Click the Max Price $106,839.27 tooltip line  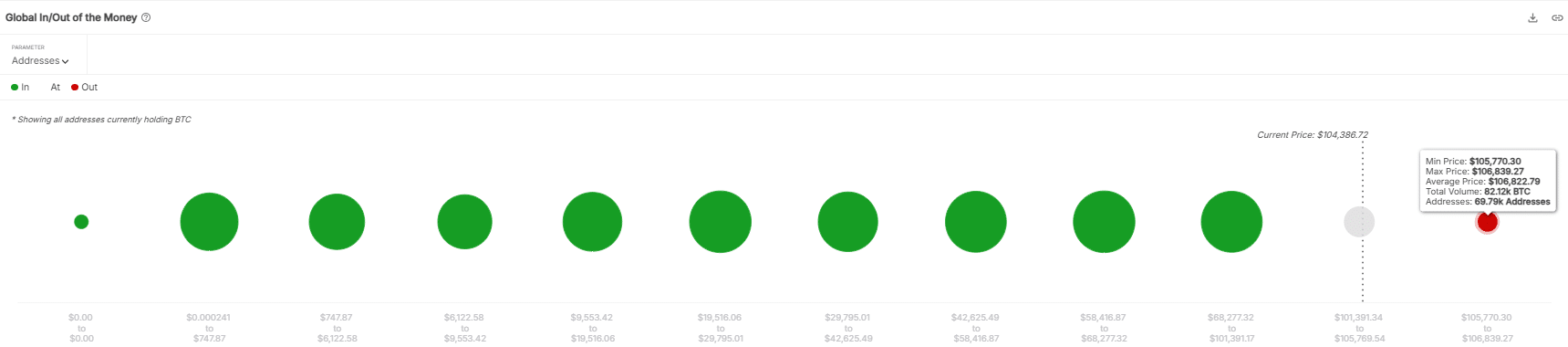(1474, 172)
